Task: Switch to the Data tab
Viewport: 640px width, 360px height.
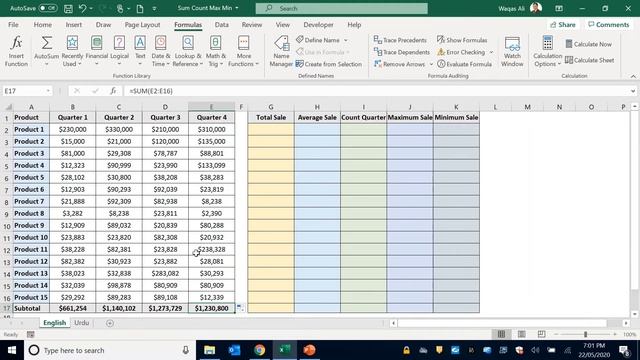Action: pos(222,25)
